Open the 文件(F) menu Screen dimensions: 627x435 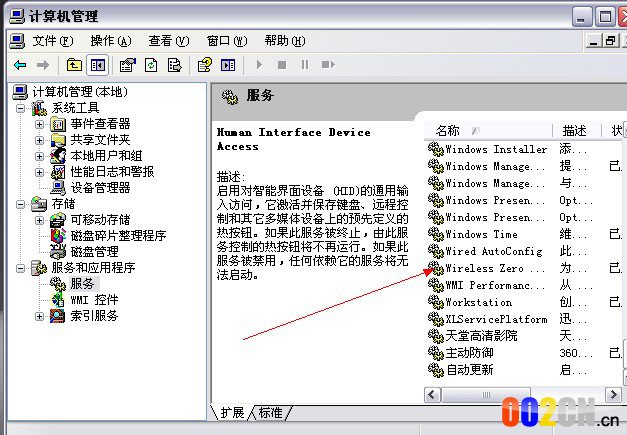pyautogui.click(x=53, y=41)
